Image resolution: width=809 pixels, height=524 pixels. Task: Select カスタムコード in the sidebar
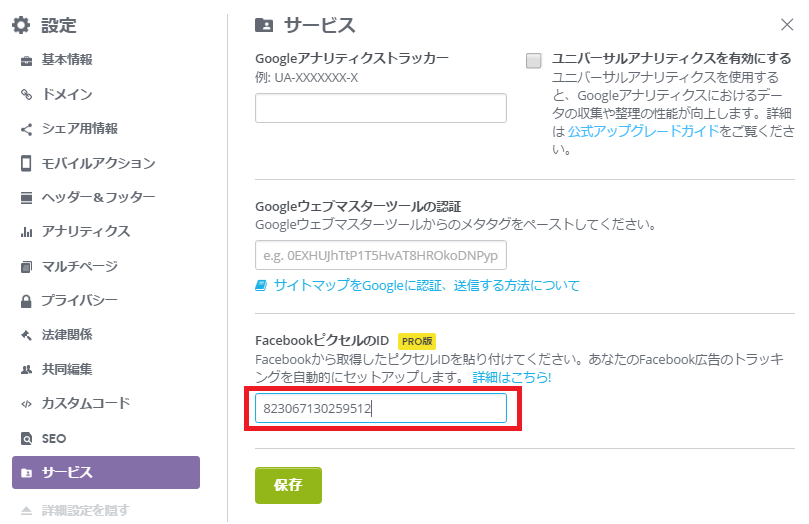tap(86, 403)
